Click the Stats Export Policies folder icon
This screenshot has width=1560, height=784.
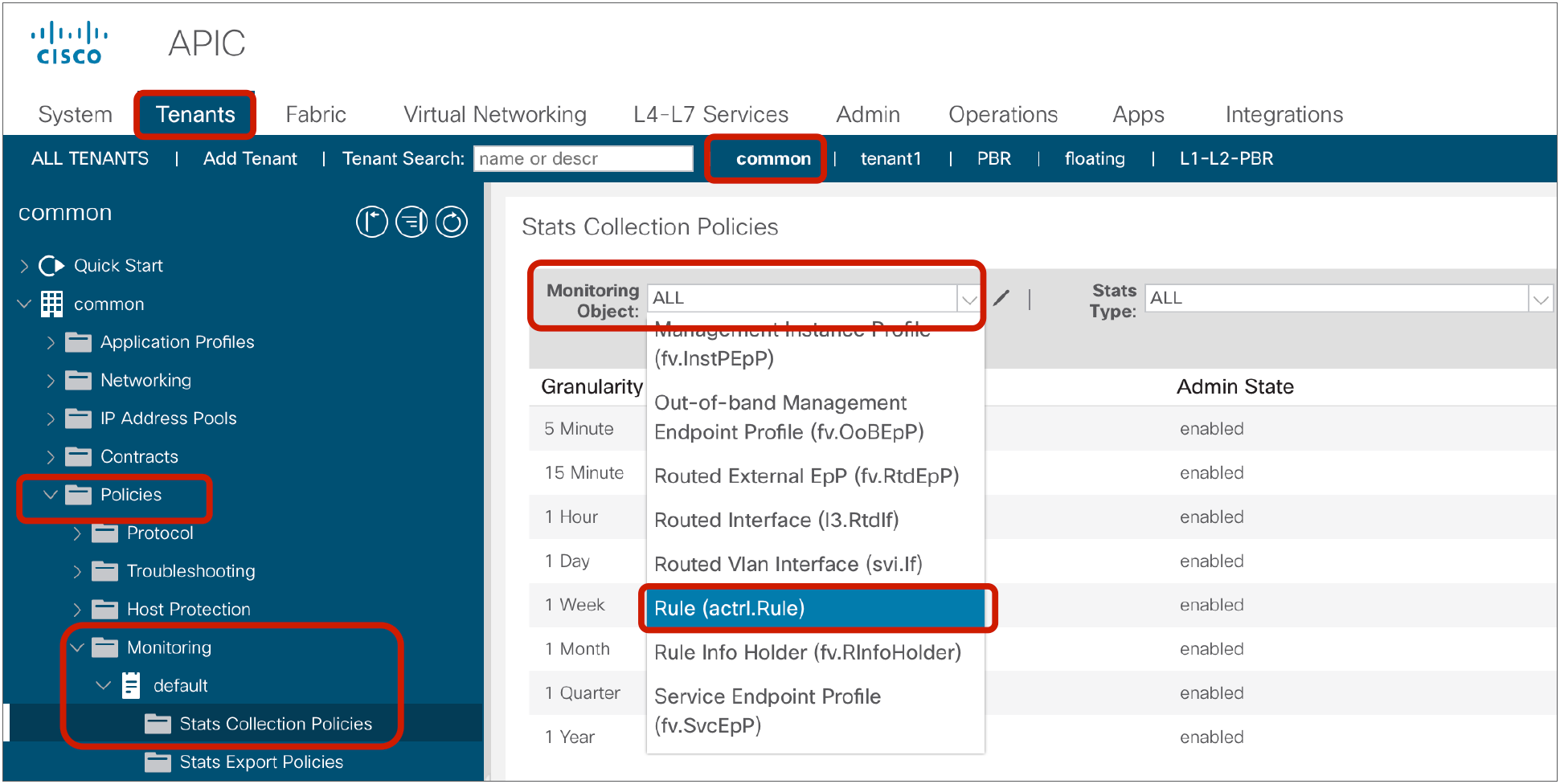[158, 762]
